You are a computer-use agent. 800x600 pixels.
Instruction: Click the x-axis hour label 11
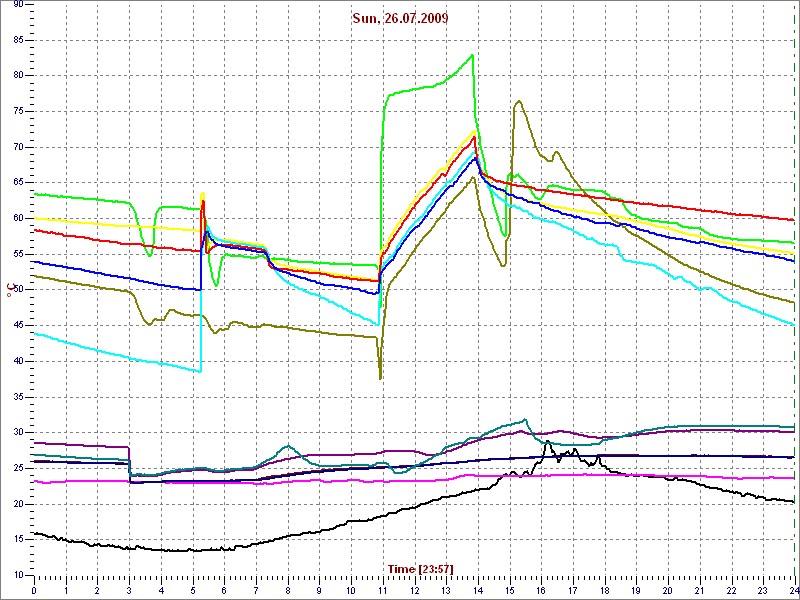pyautogui.click(x=383, y=590)
